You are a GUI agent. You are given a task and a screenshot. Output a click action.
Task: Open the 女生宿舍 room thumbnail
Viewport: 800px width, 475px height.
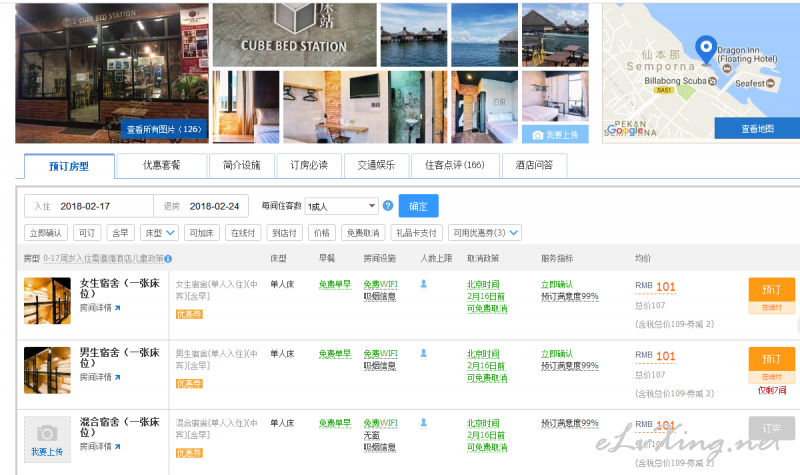click(x=47, y=301)
